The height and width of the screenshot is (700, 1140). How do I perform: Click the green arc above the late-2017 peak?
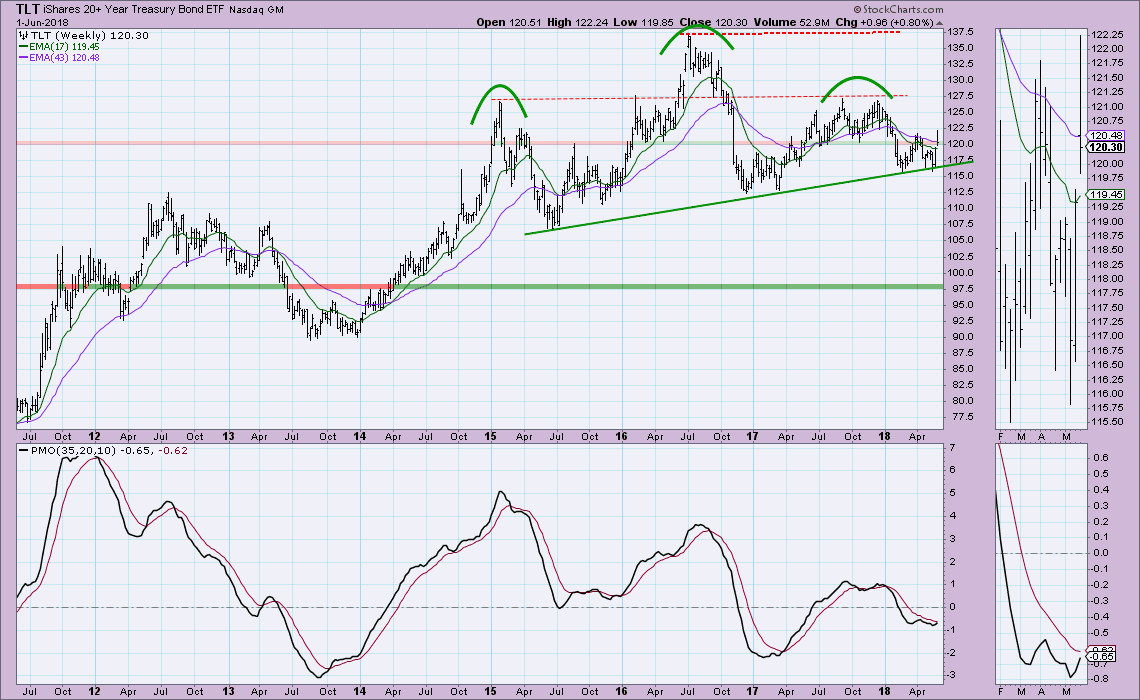point(856,81)
